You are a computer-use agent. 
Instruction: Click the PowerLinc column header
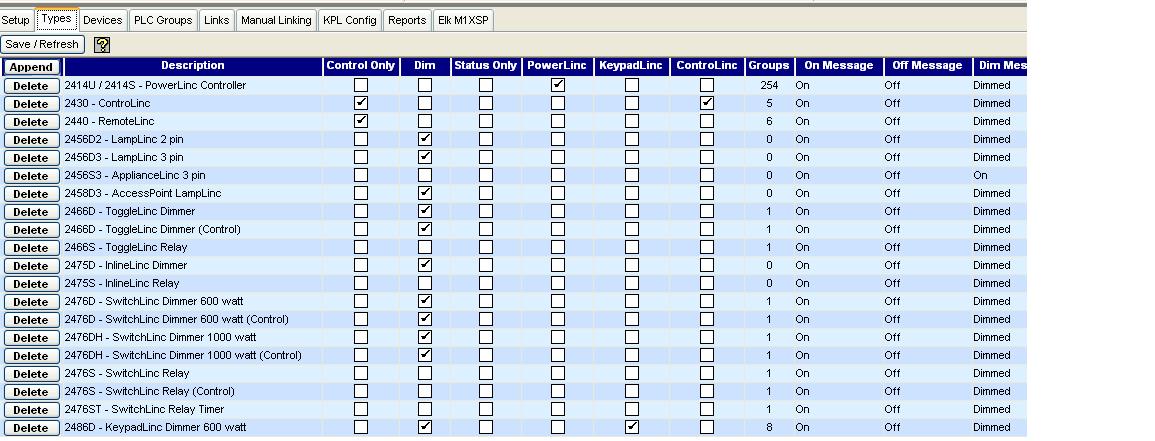(x=557, y=66)
